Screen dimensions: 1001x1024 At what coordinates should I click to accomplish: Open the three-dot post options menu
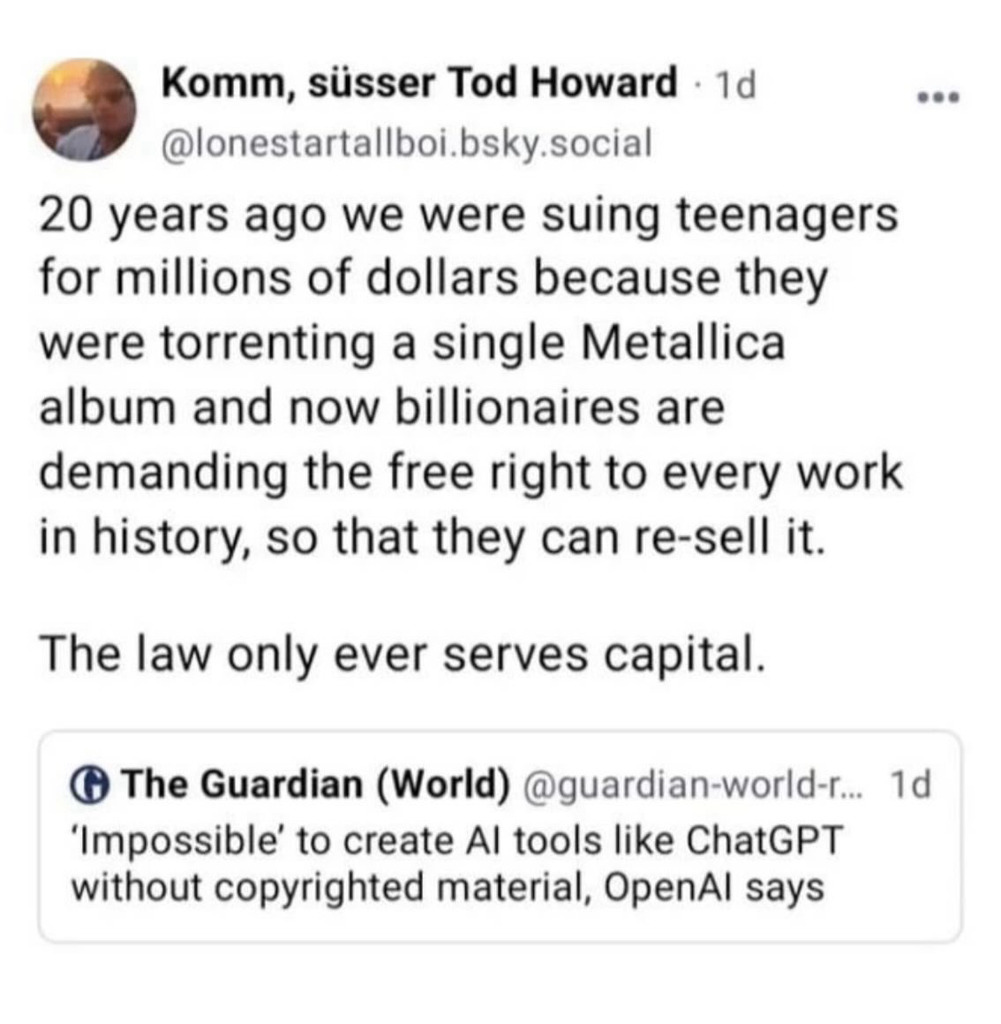[x=938, y=99]
